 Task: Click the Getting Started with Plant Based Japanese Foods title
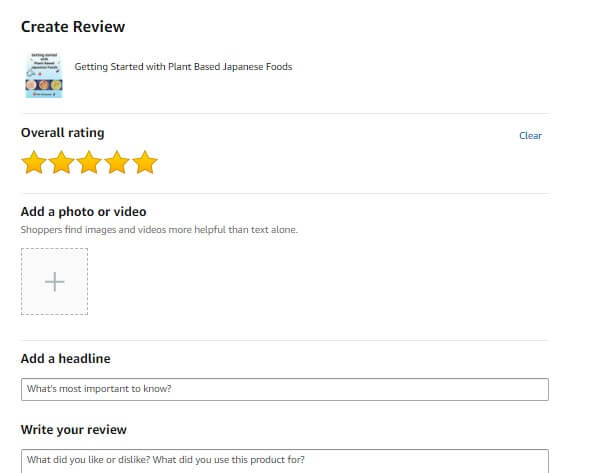[x=183, y=67]
